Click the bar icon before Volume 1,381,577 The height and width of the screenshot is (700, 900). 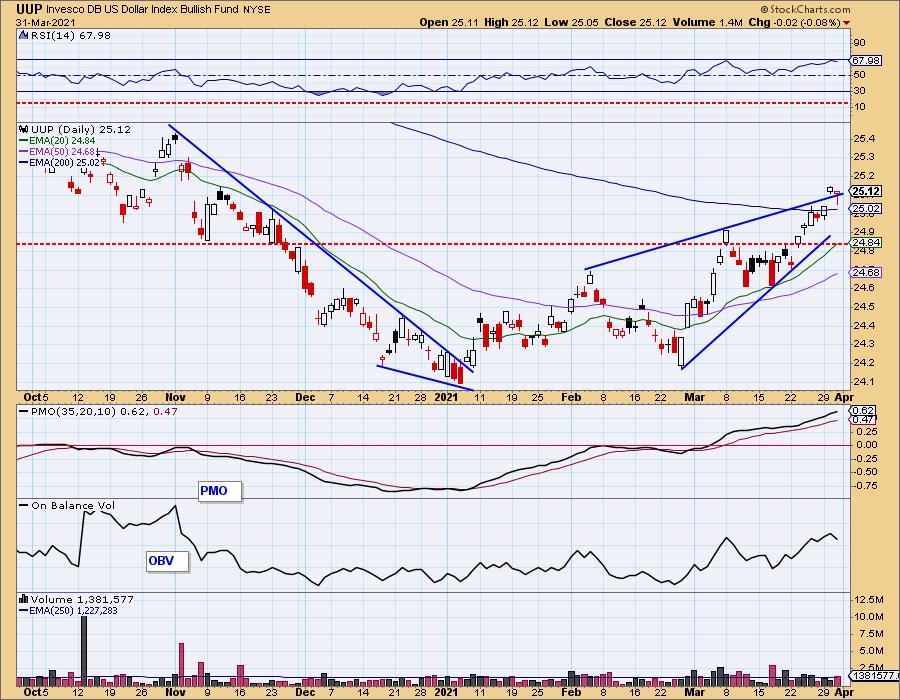[x=24, y=600]
